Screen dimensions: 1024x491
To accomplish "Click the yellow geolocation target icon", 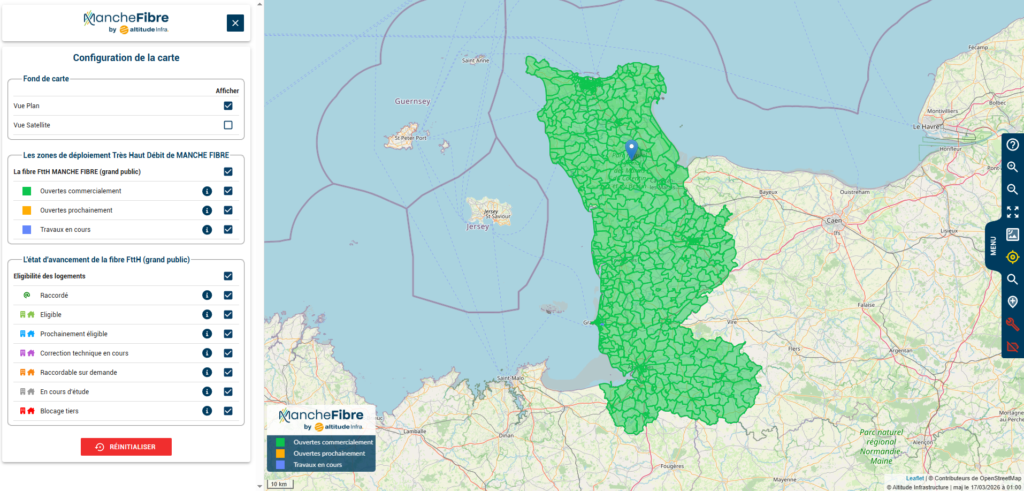I will point(1012,257).
